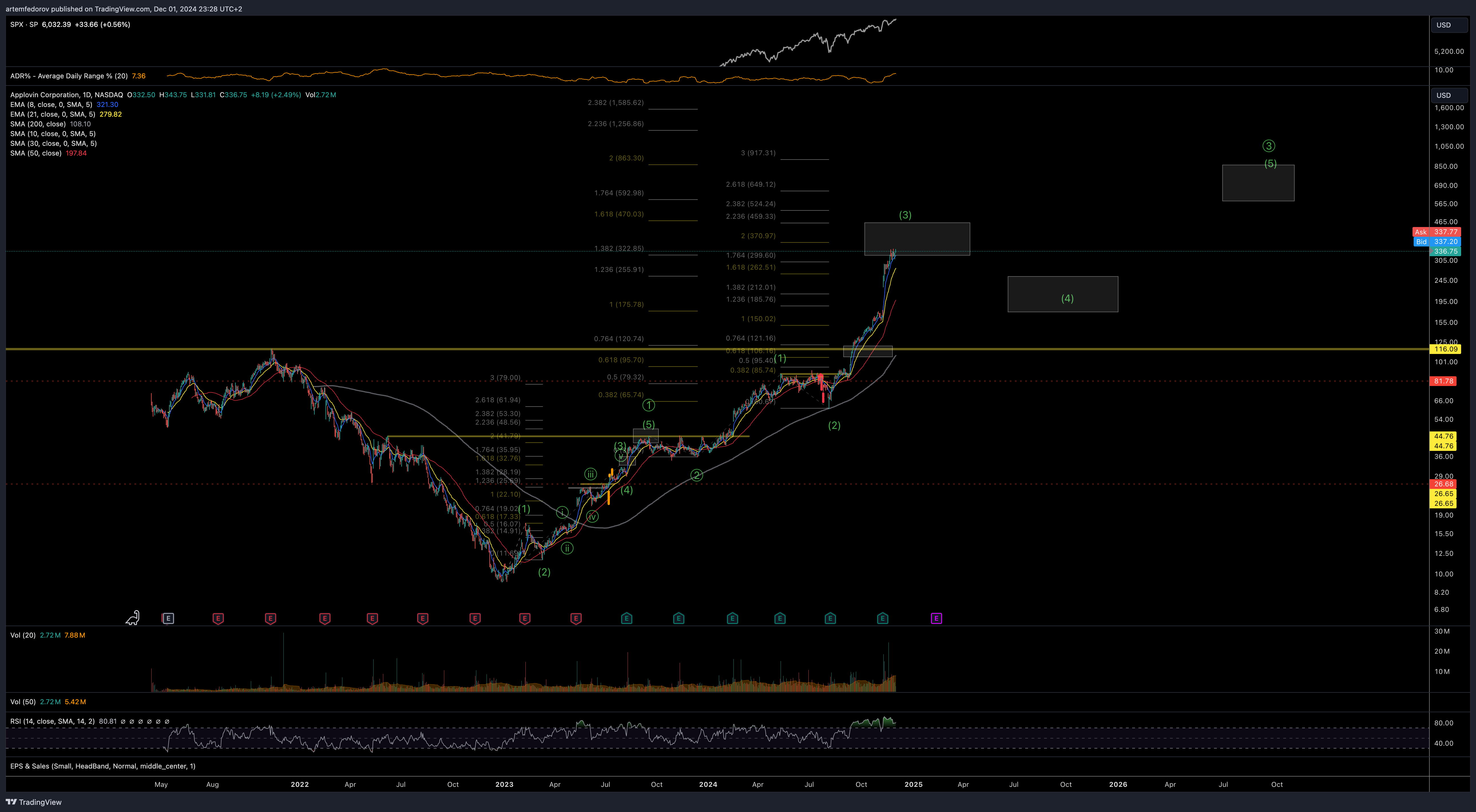This screenshot has height=812, width=1476.
Task: Select the SMA 200 indicator legend
Action: click(38, 124)
